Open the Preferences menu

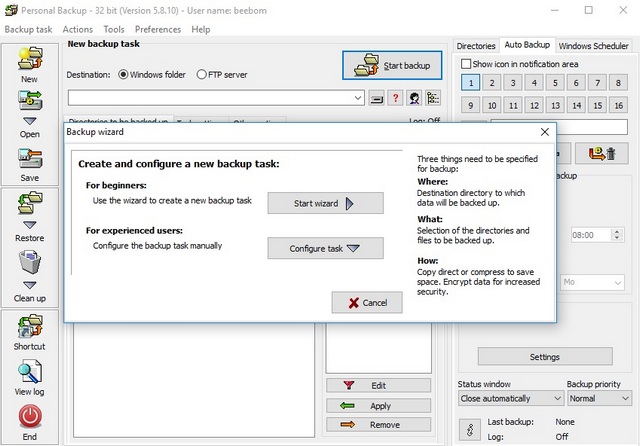click(x=158, y=29)
